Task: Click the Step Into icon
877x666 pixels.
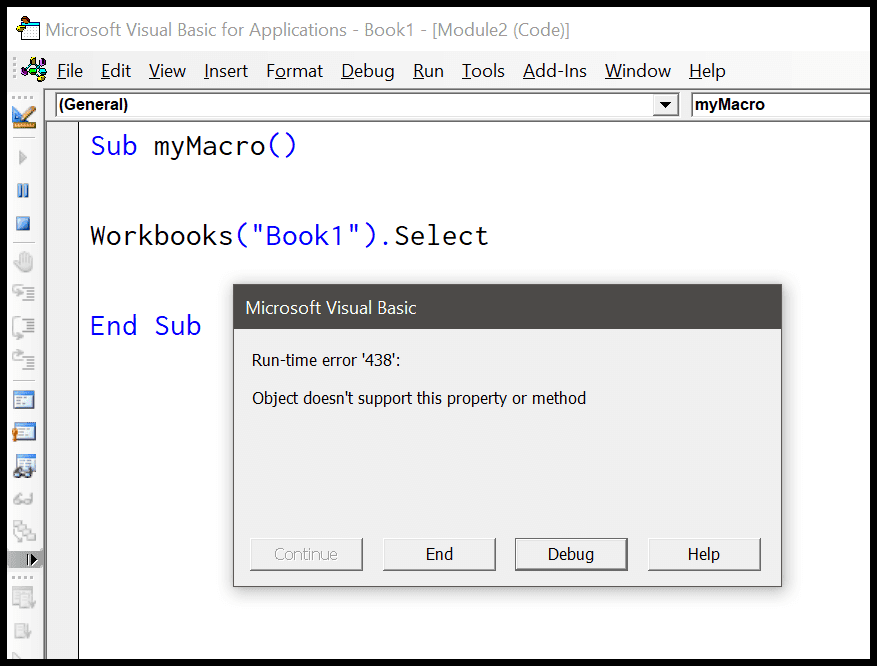Action: (23, 292)
